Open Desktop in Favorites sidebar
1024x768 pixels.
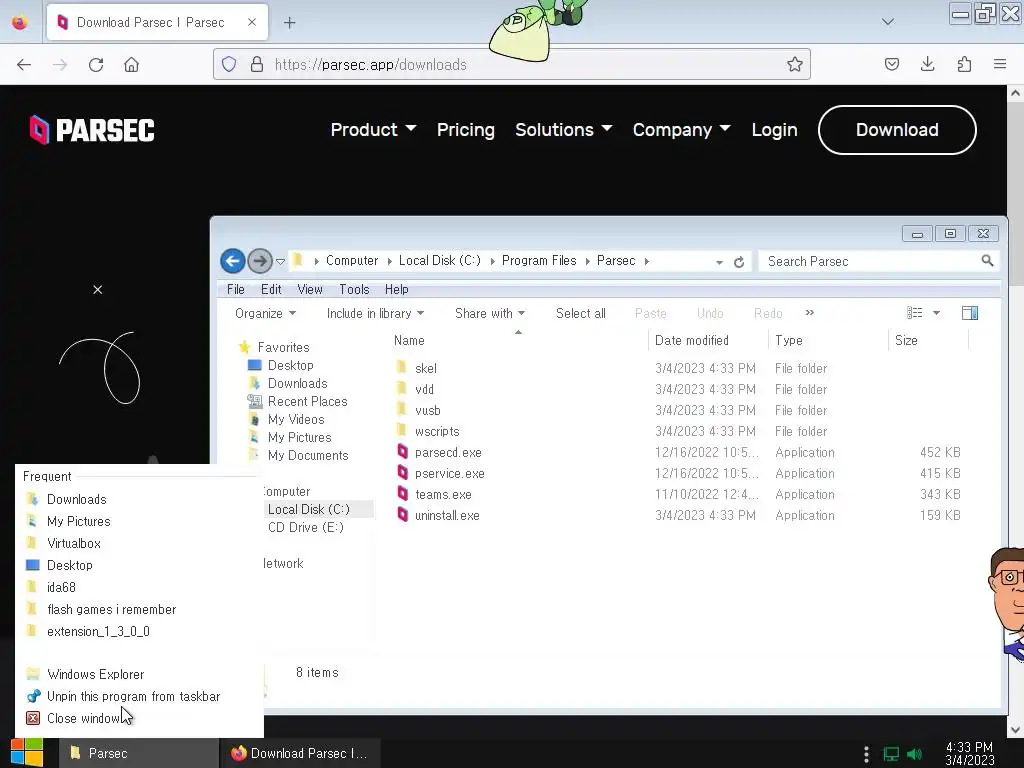click(290, 365)
